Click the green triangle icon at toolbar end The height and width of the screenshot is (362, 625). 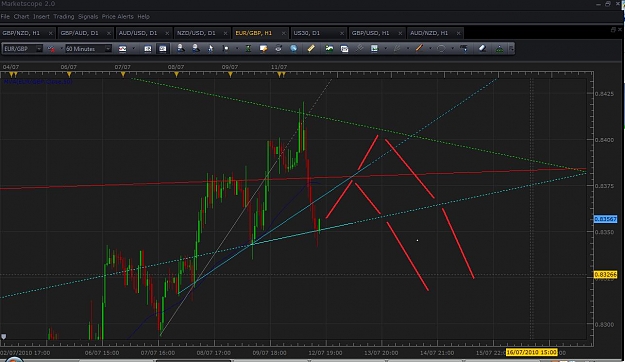tap(499, 49)
